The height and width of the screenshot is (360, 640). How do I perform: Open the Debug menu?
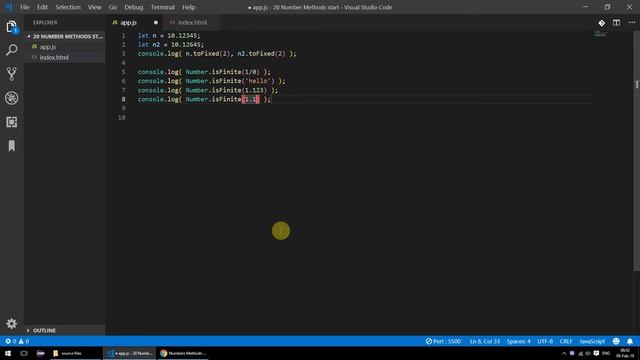pyautogui.click(x=134, y=7)
